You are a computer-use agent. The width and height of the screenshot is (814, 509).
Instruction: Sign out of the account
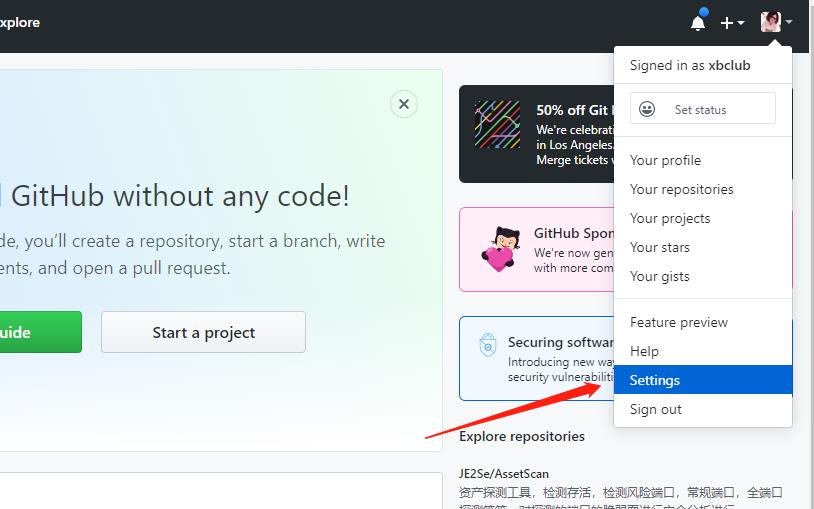703,410
